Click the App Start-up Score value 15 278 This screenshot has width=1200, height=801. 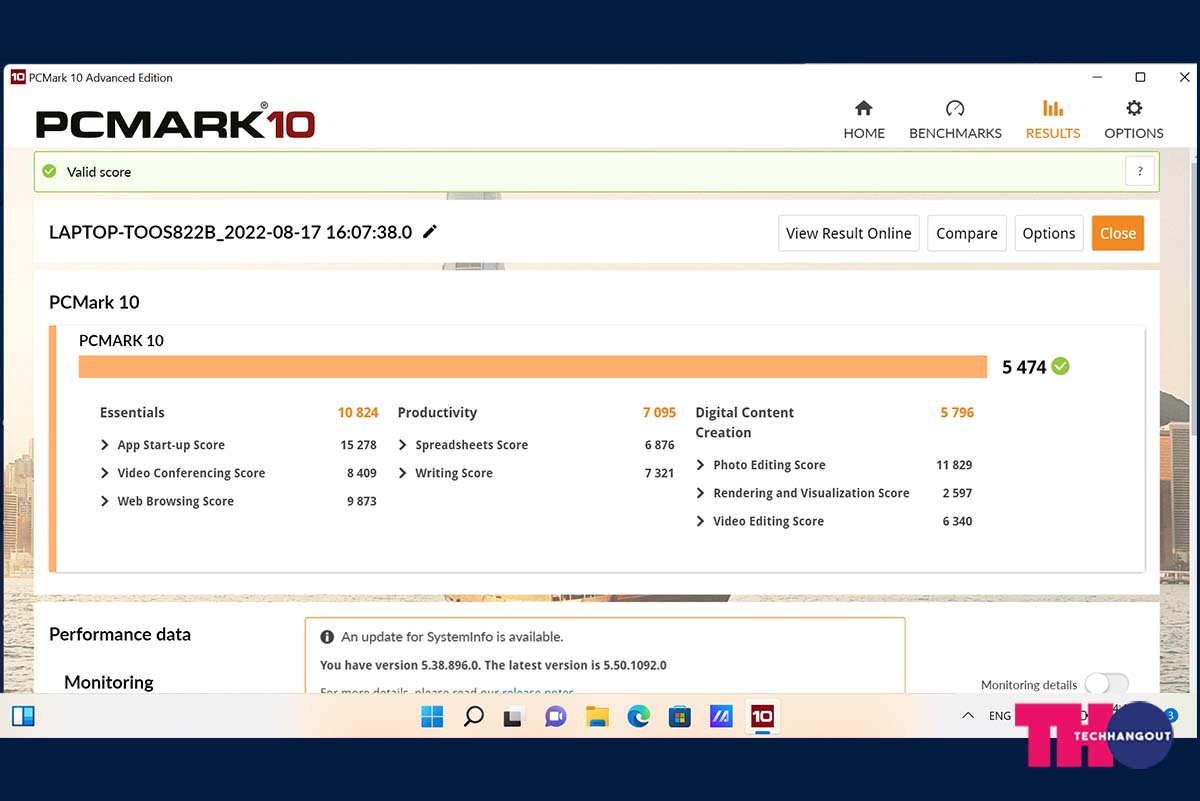pyautogui.click(x=358, y=445)
